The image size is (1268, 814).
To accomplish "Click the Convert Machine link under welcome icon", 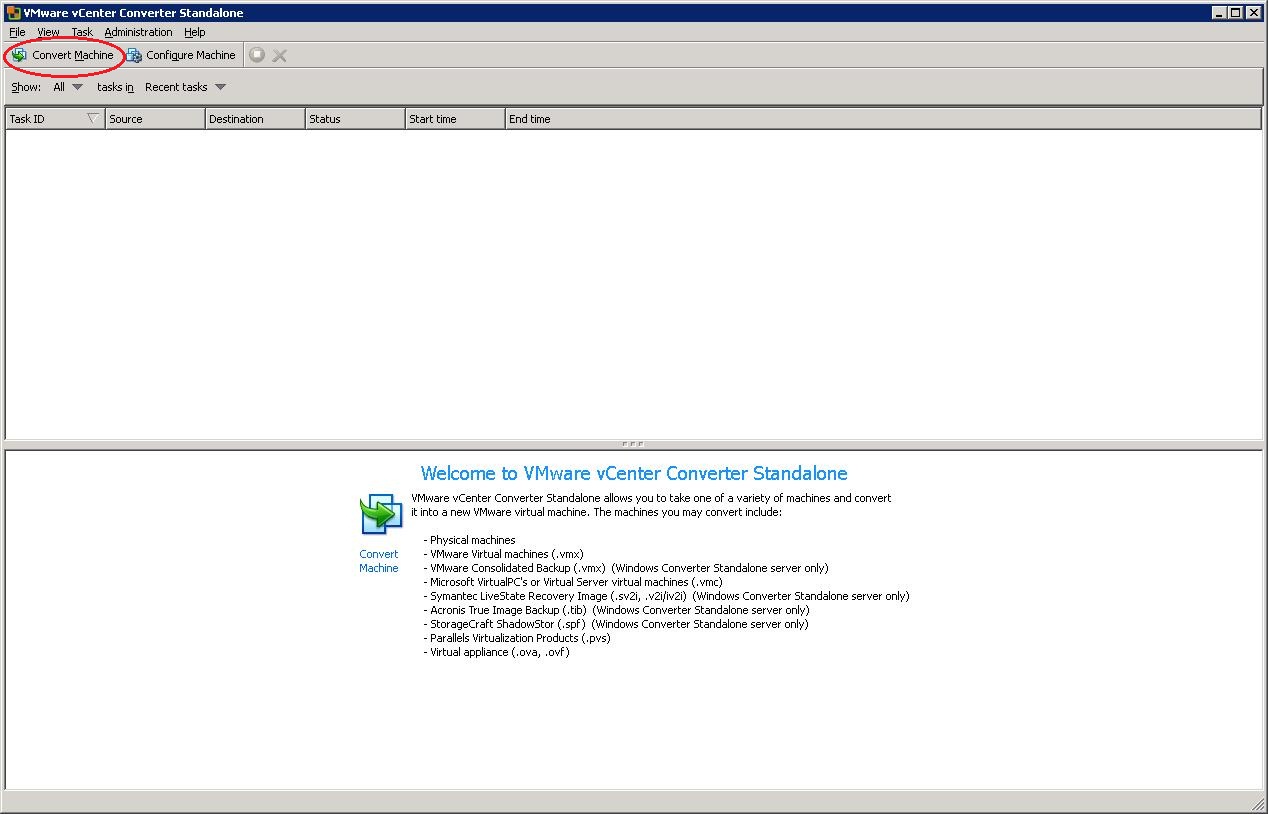I will pos(379,561).
